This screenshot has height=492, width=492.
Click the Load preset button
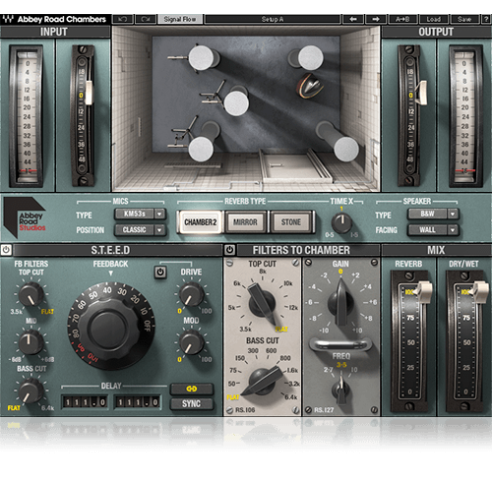pos(434,19)
